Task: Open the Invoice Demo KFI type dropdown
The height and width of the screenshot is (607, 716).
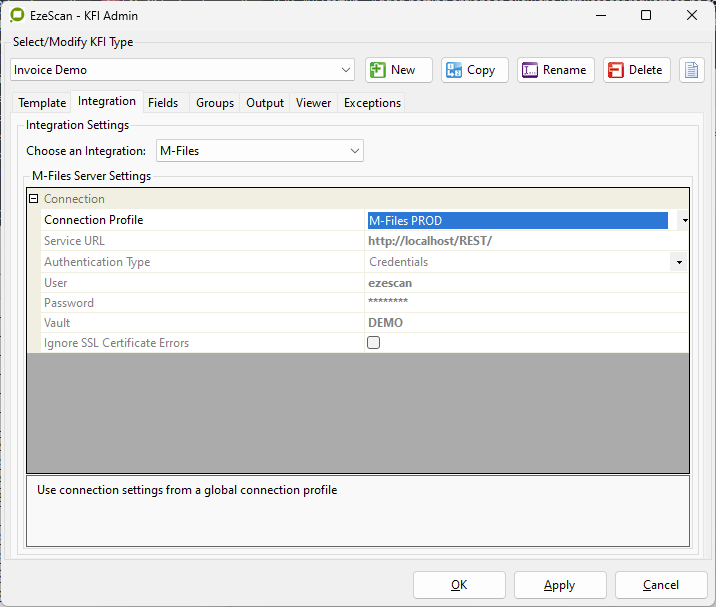Action: 346,70
